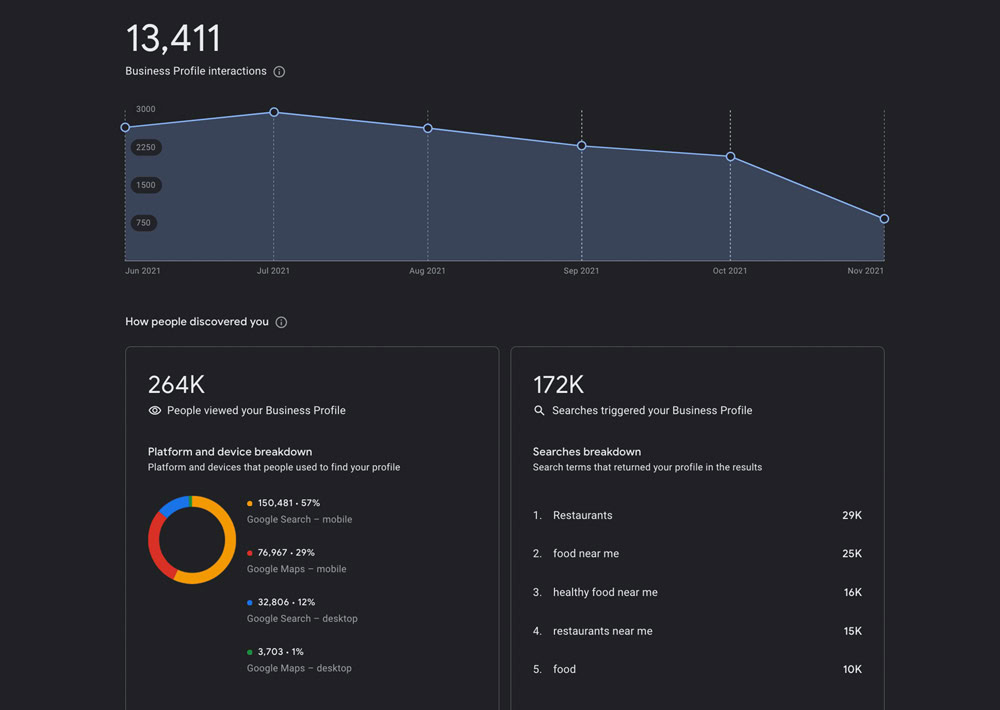
Task: Select the red Google Maps mobile legend dot
Action: click(x=248, y=552)
